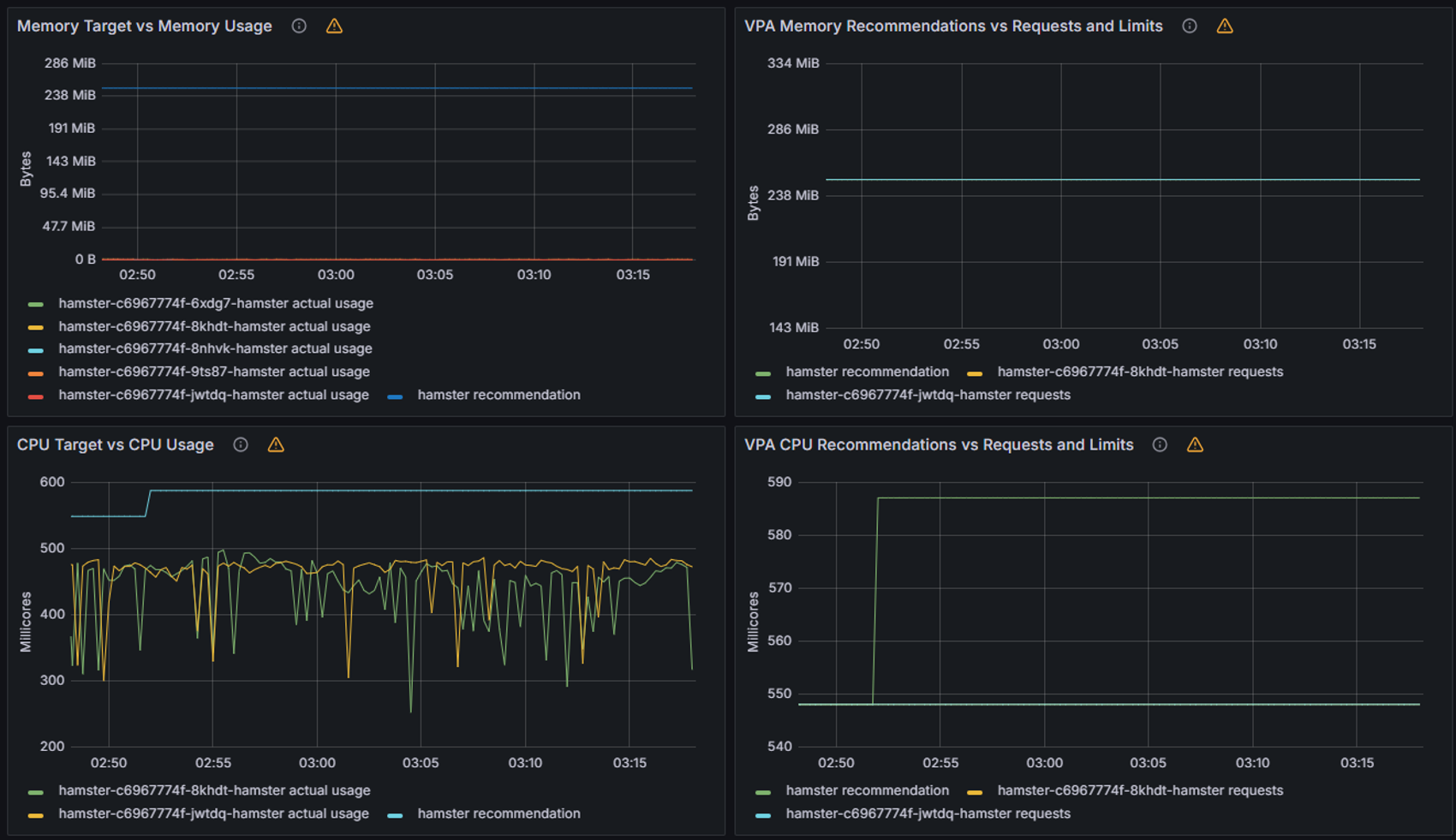
Task: Toggle 8khdt-hamster actual usage series in memory legend
Action: pyautogui.click(x=214, y=326)
